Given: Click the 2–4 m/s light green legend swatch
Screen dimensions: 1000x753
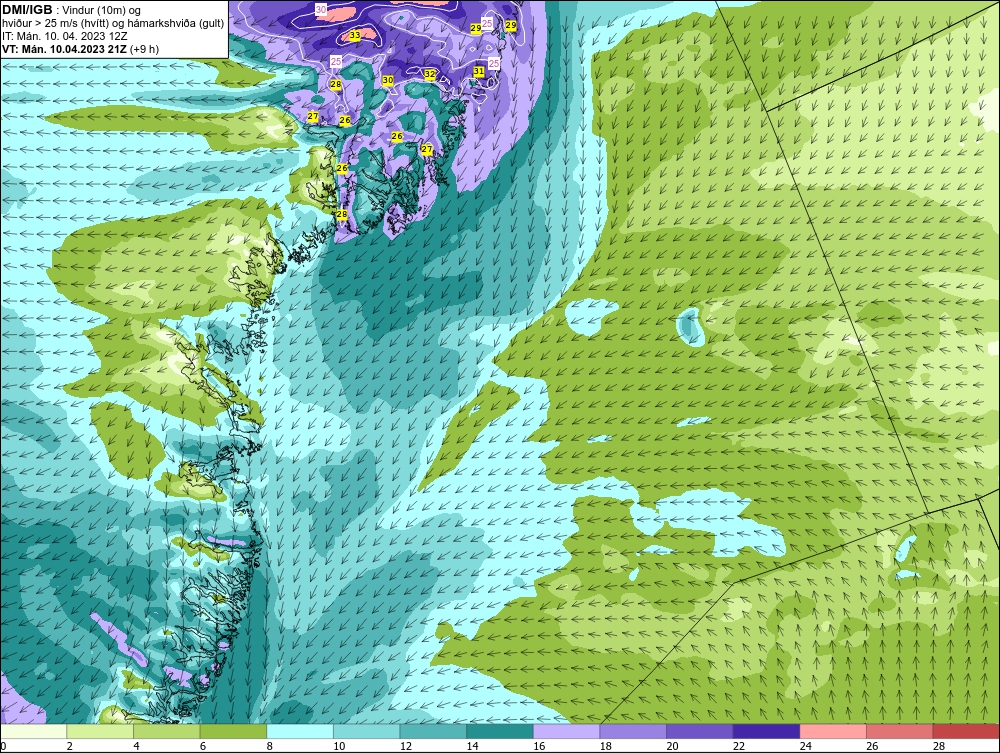Looking at the screenshot, I should pyautogui.click(x=100, y=732).
